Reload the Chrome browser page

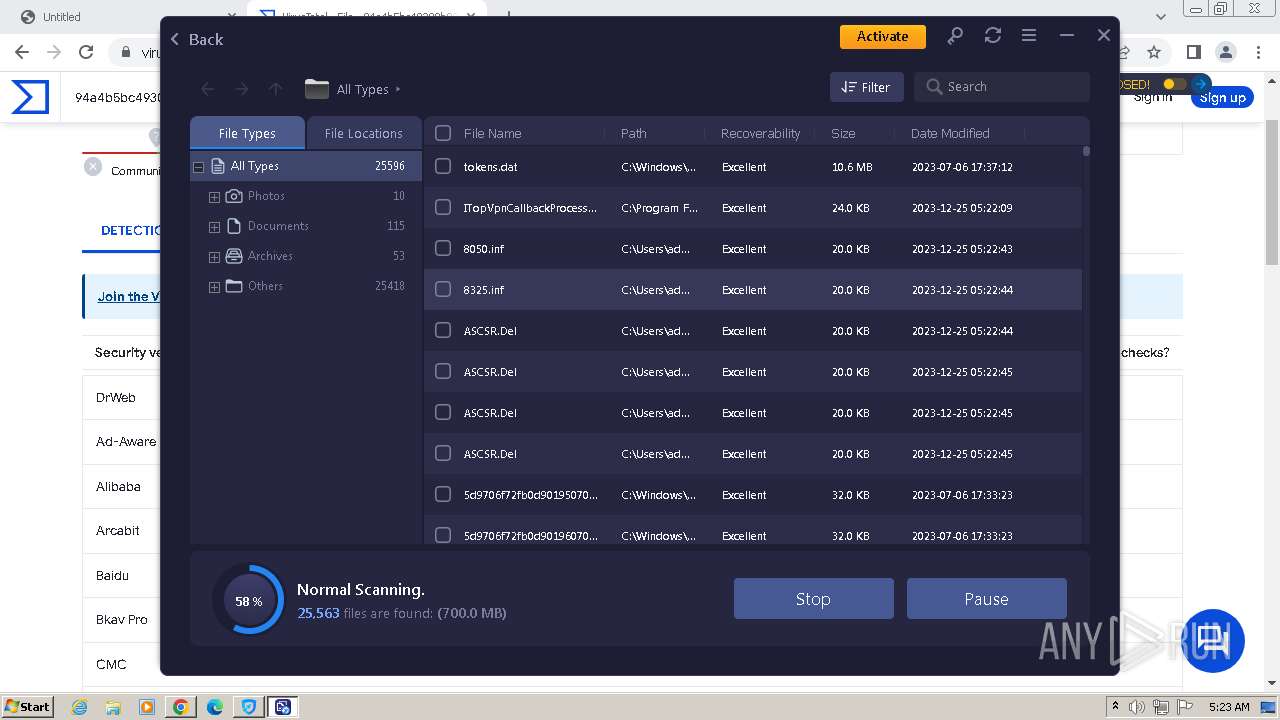point(86,52)
